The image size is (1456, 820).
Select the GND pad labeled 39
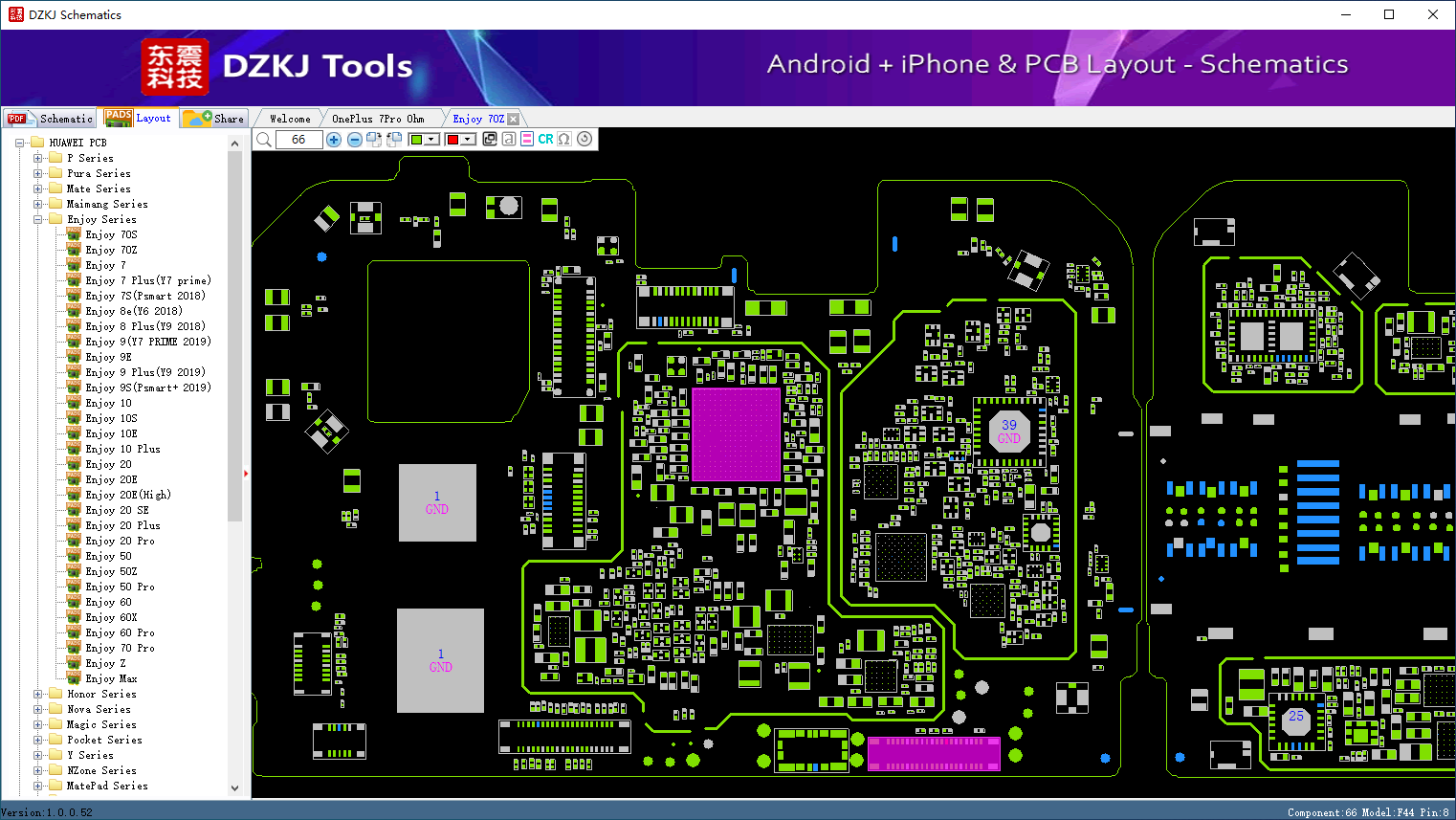point(1009,432)
